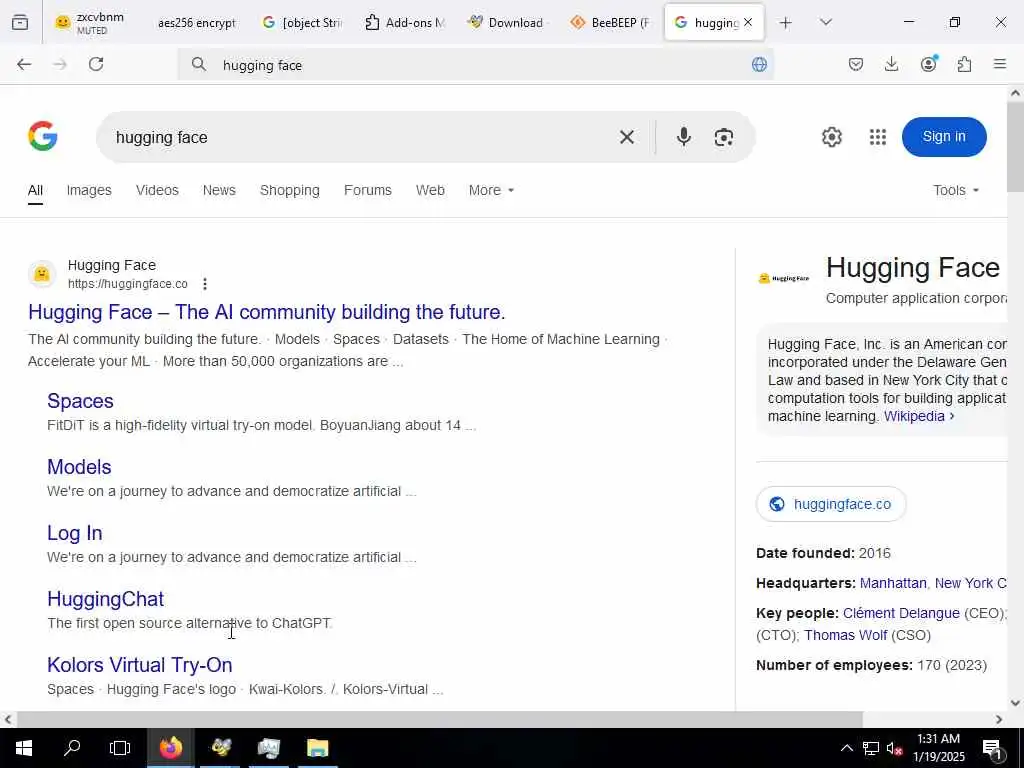The image size is (1024, 768).
Task: Open the Models sitelink
Action: tap(79, 467)
